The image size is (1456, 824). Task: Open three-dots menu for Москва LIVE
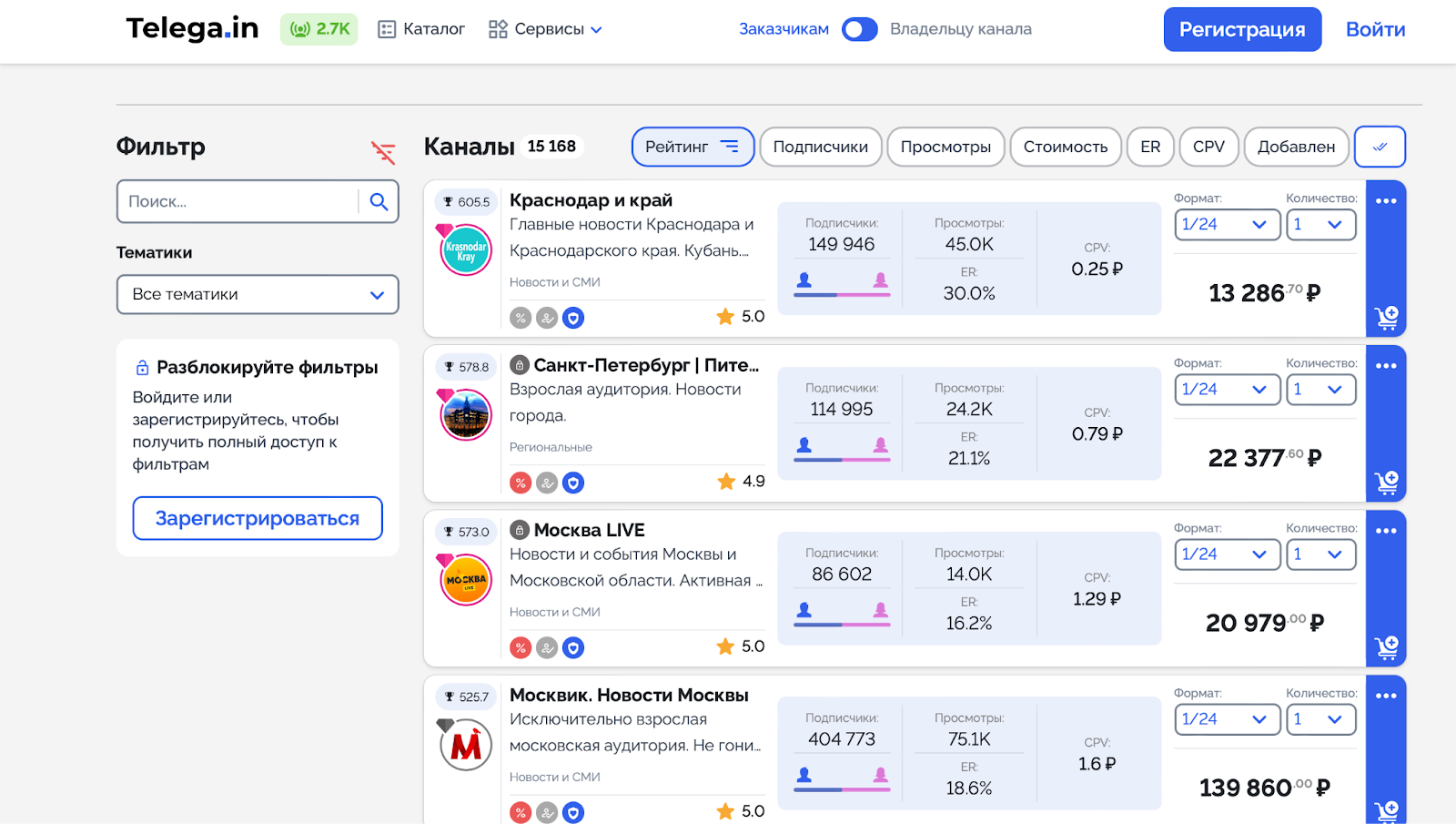(x=1386, y=531)
